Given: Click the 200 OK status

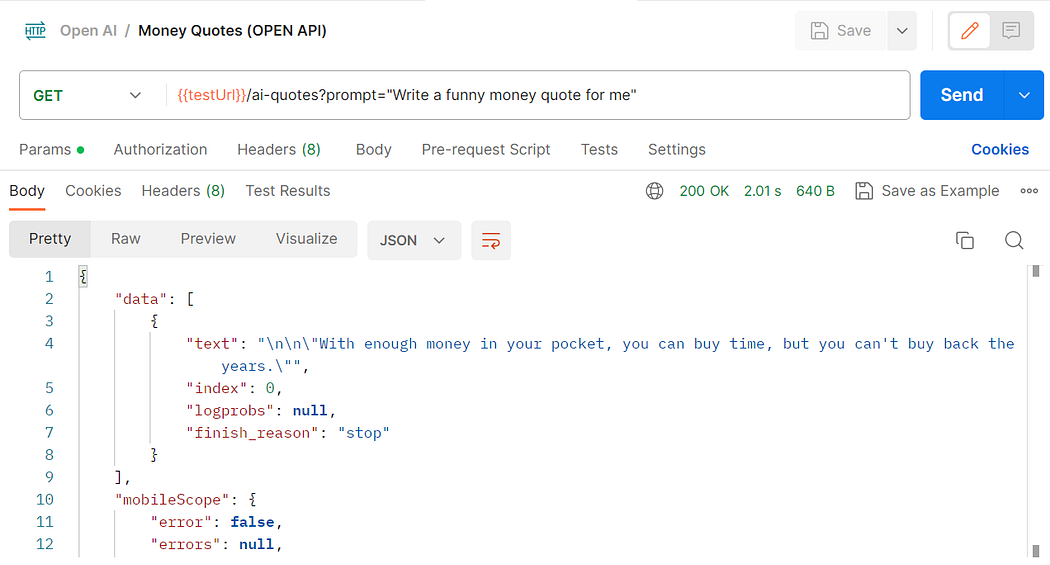Looking at the screenshot, I should pyautogui.click(x=704, y=191).
